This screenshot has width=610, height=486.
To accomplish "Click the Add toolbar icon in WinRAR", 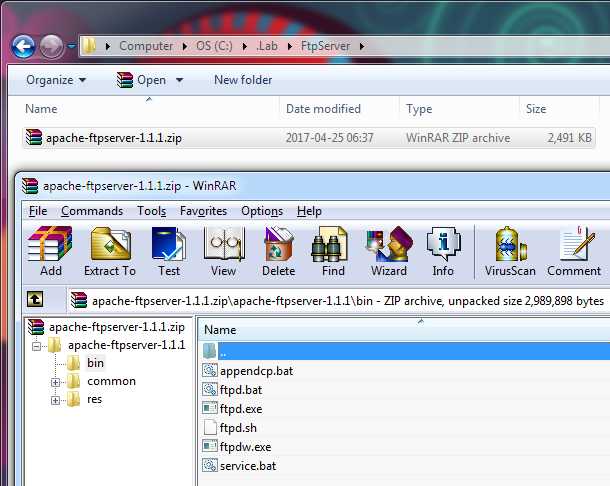I will point(51,244).
